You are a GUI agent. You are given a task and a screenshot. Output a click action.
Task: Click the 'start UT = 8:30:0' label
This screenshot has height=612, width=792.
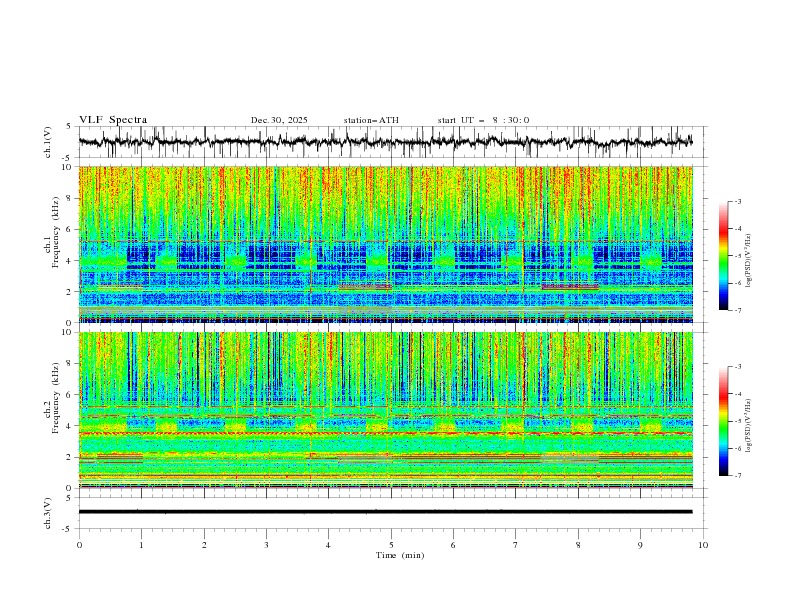pyautogui.click(x=483, y=120)
